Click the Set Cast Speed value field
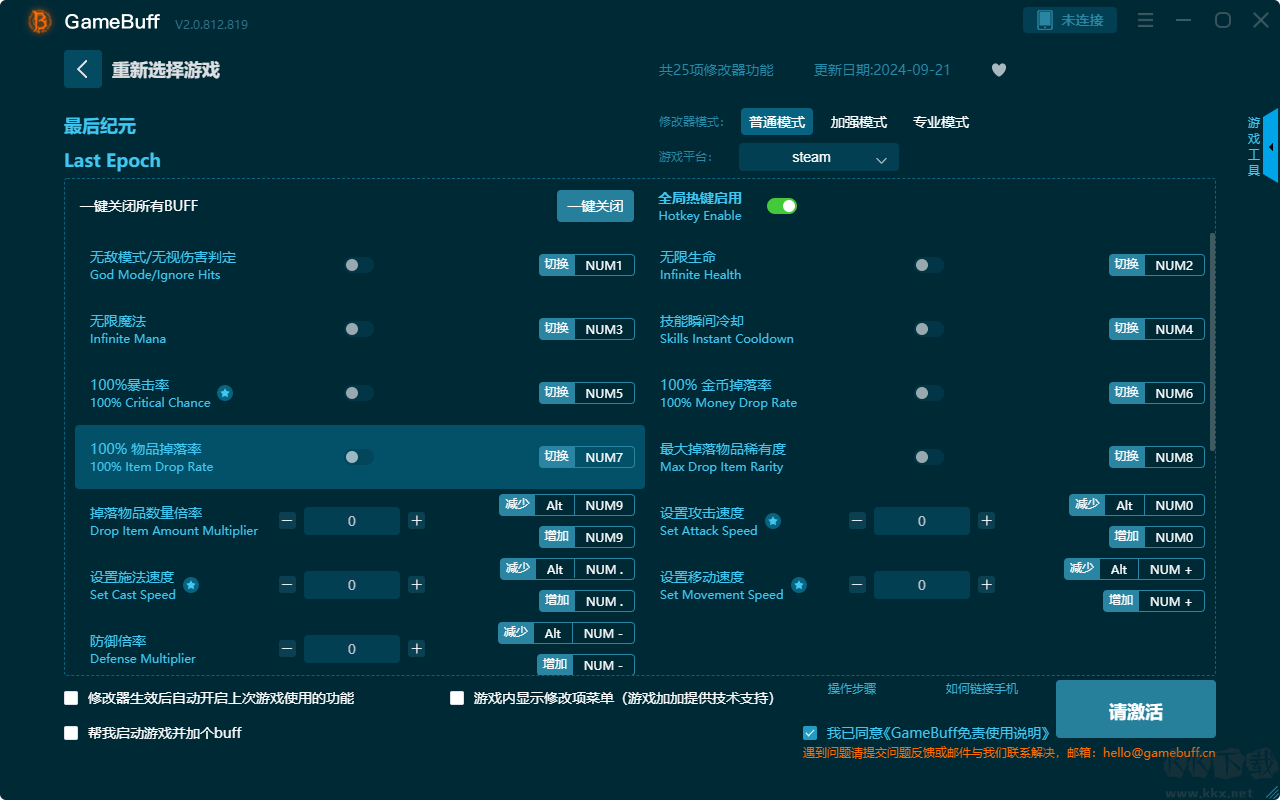The image size is (1280, 800). pos(352,585)
